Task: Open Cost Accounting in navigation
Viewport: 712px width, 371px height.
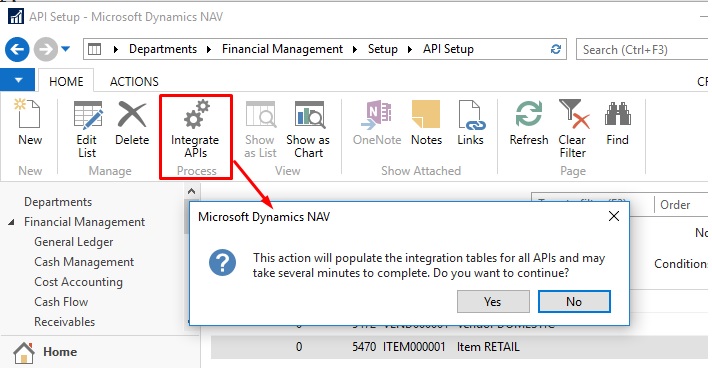Action: [x=79, y=282]
